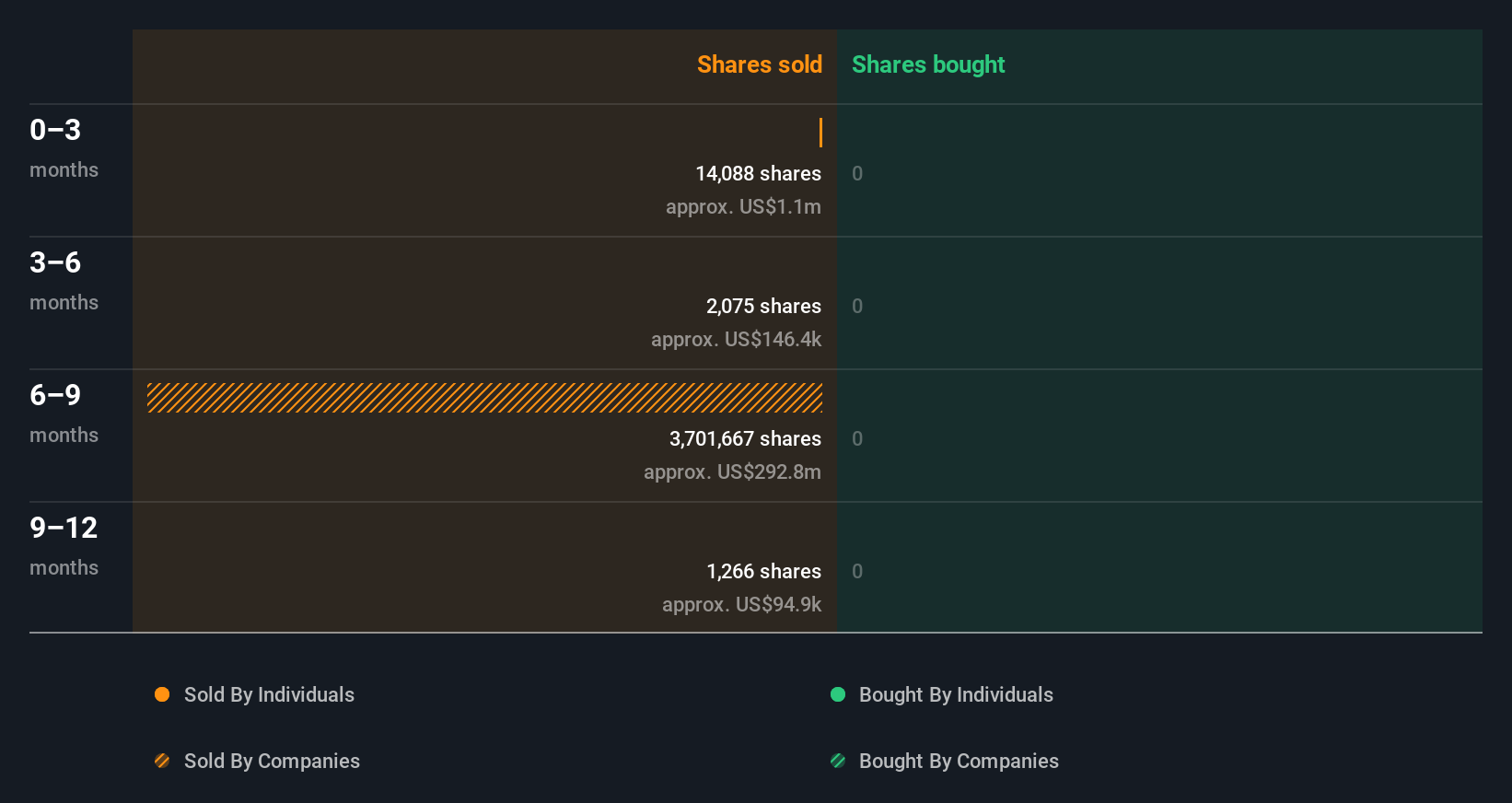
Task: Click the bought 0 in 0–3 months row
Action: pos(857,173)
